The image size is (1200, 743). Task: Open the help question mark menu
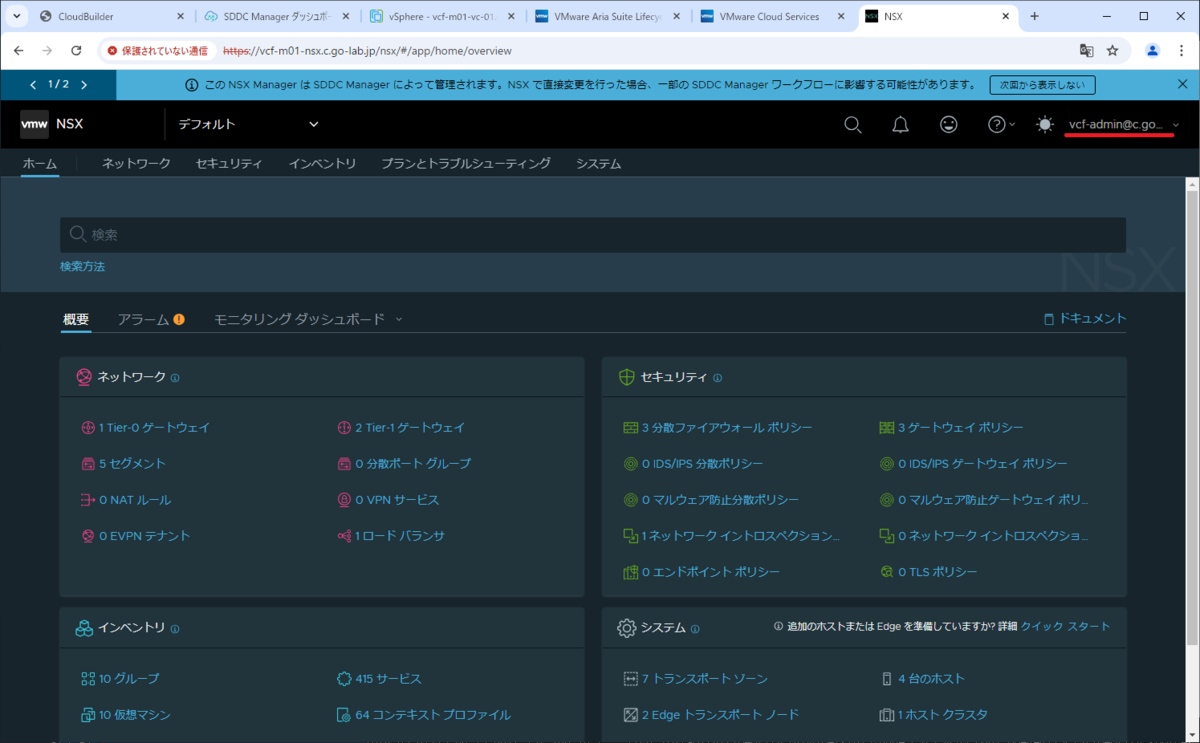[1001, 124]
